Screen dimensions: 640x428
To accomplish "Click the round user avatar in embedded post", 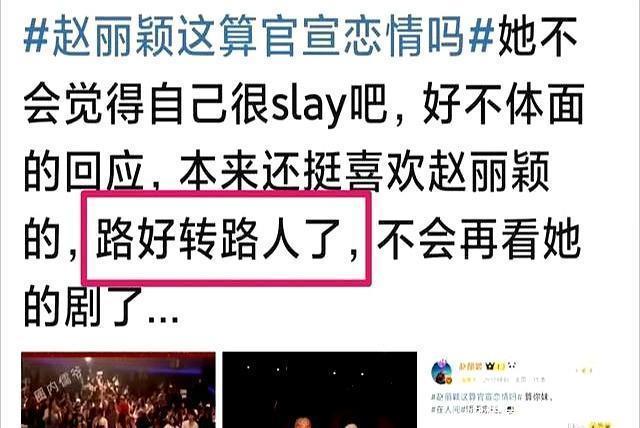I will (441, 372).
